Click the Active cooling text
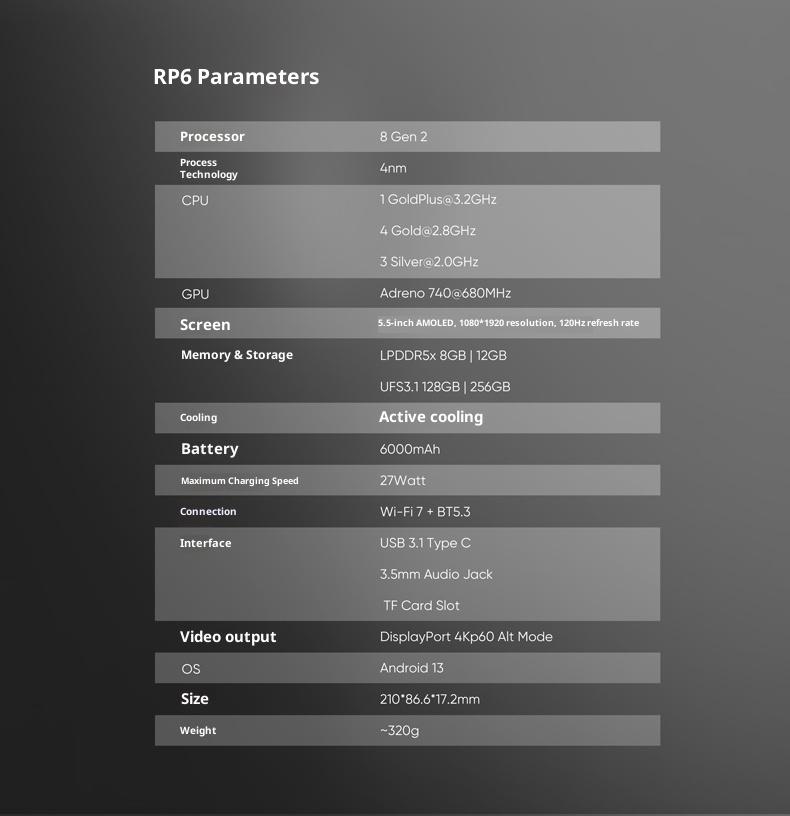 pyautogui.click(x=431, y=417)
